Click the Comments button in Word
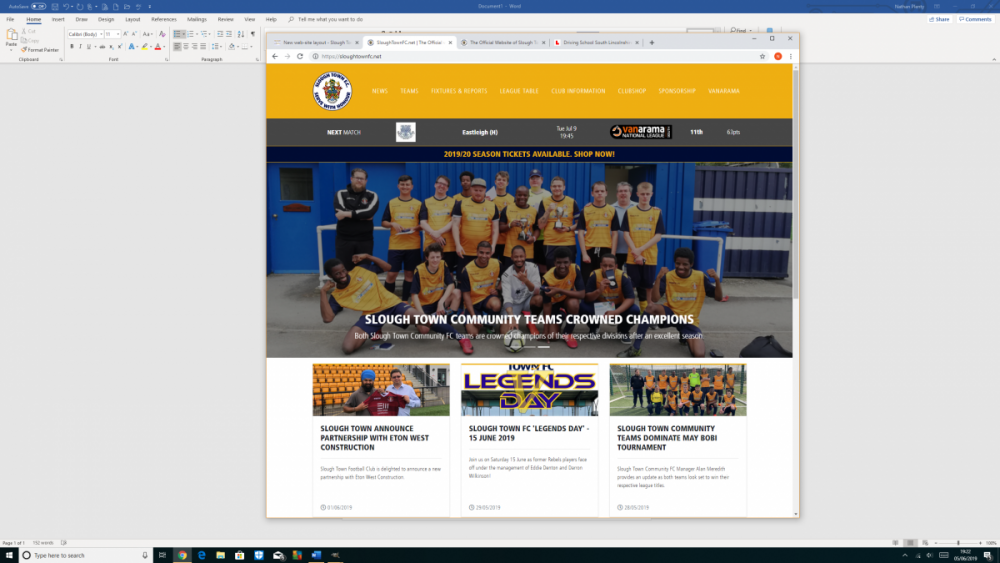 click(975, 19)
